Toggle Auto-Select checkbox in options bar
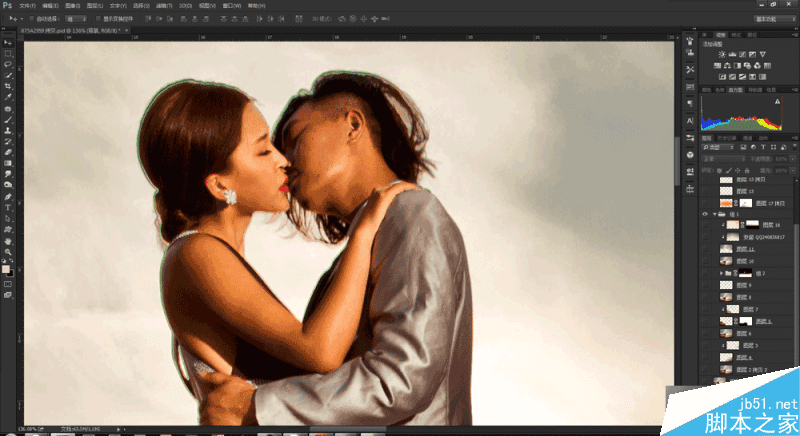The height and width of the screenshot is (436, 800). pyautogui.click(x=32, y=19)
